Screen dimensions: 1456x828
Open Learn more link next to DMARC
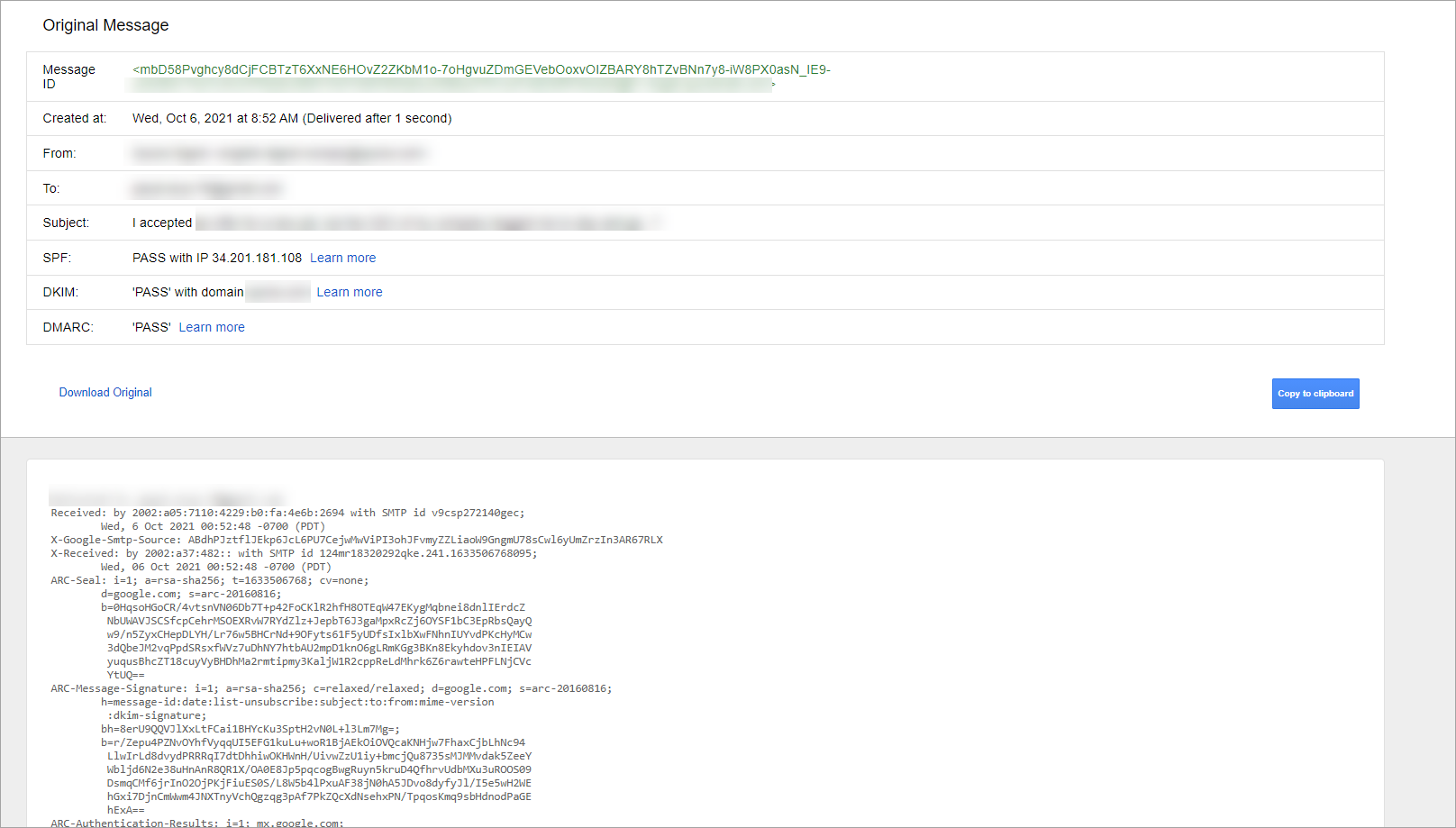(212, 327)
